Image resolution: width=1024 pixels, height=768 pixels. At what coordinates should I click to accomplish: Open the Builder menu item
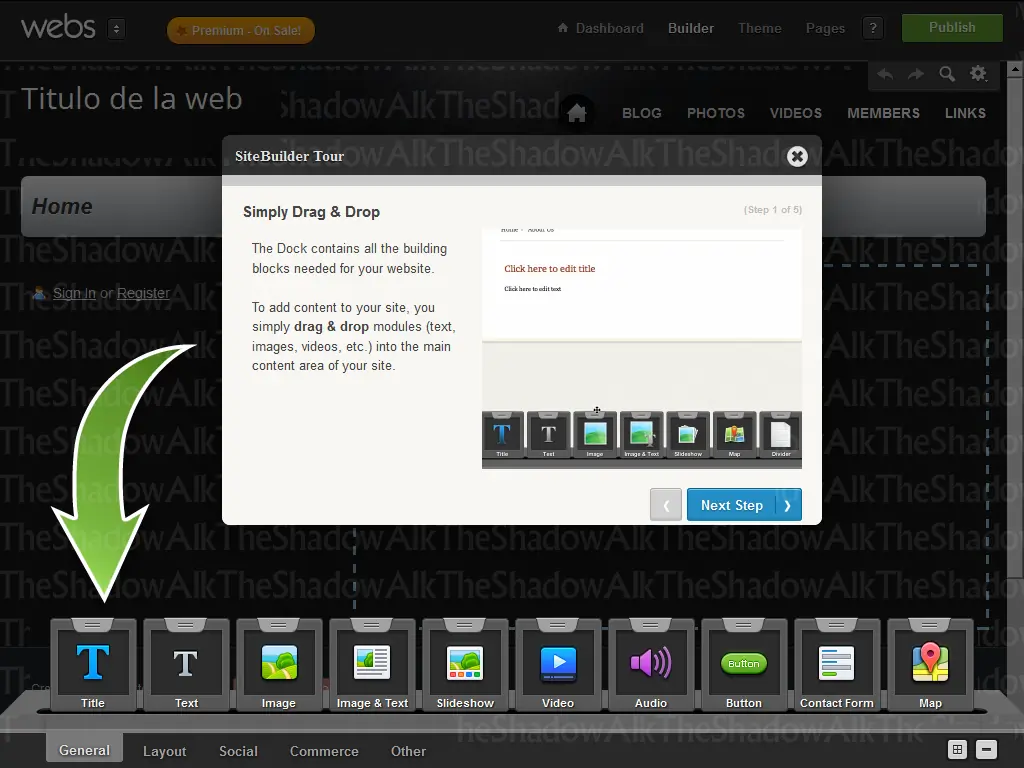coord(691,28)
